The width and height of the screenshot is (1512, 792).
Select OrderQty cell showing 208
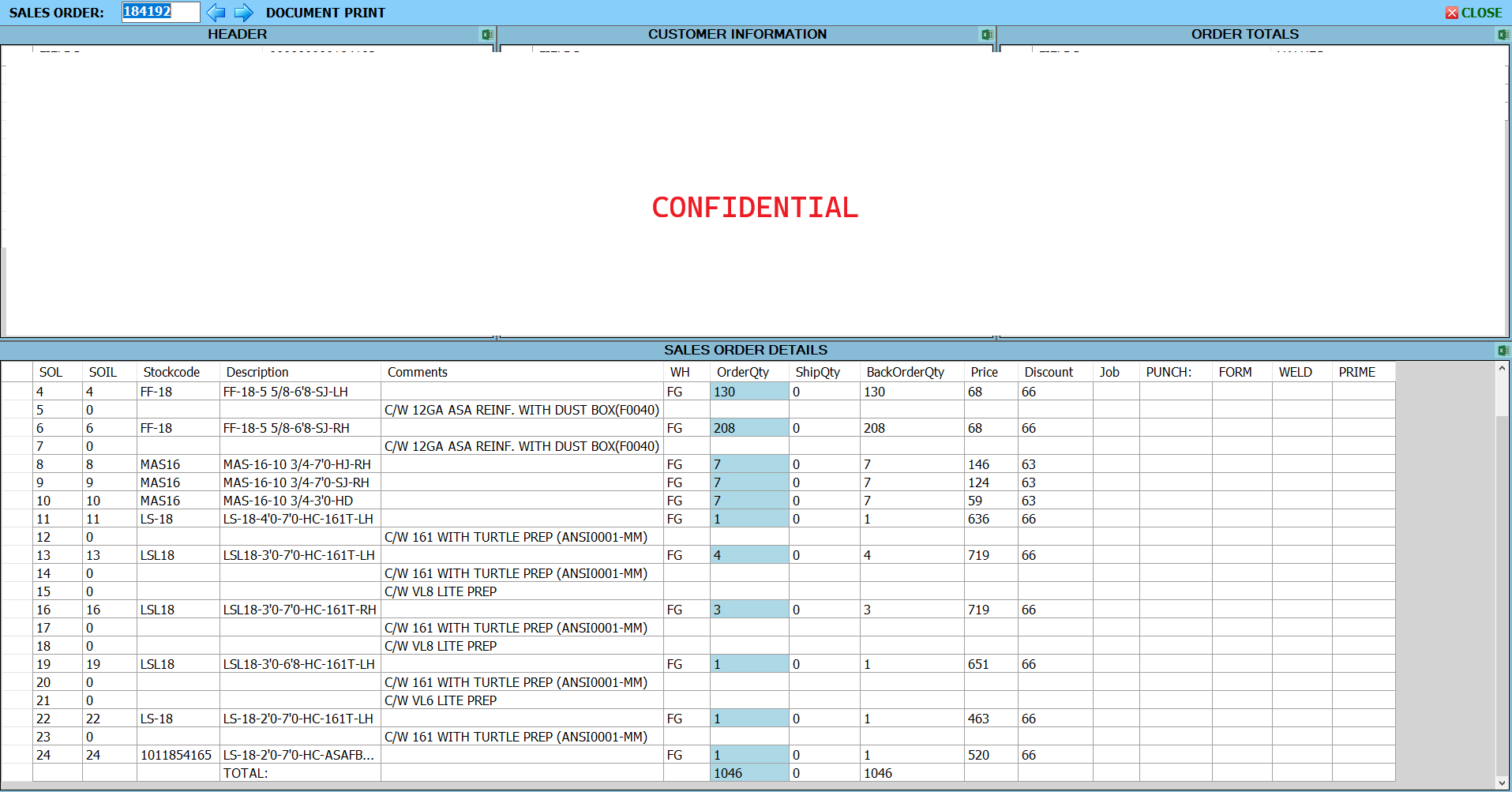click(x=749, y=428)
